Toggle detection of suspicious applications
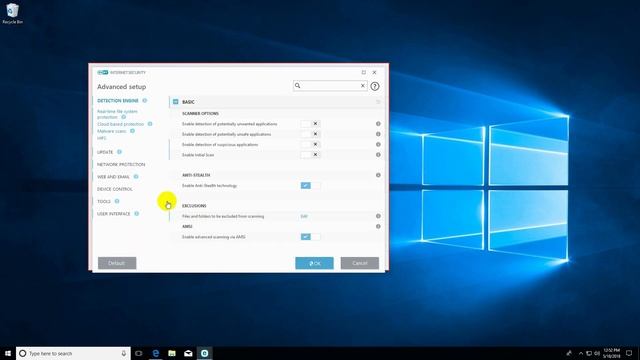This screenshot has width=640, height=360. pyautogui.click(x=310, y=144)
